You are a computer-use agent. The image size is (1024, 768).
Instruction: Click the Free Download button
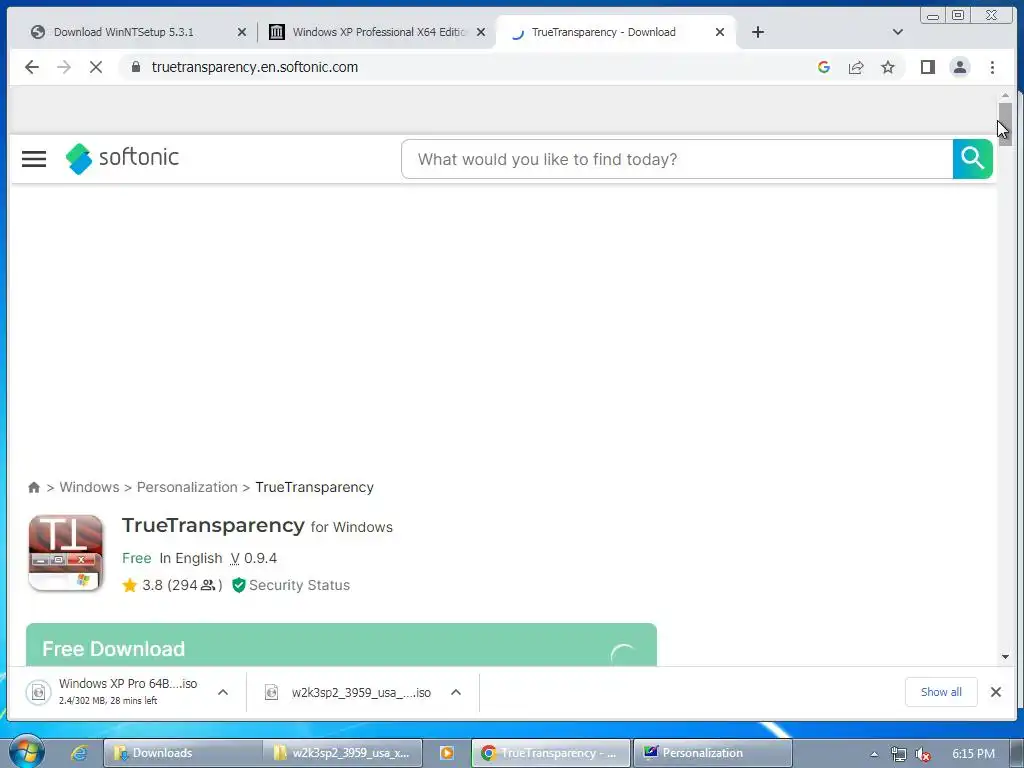(x=341, y=645)
